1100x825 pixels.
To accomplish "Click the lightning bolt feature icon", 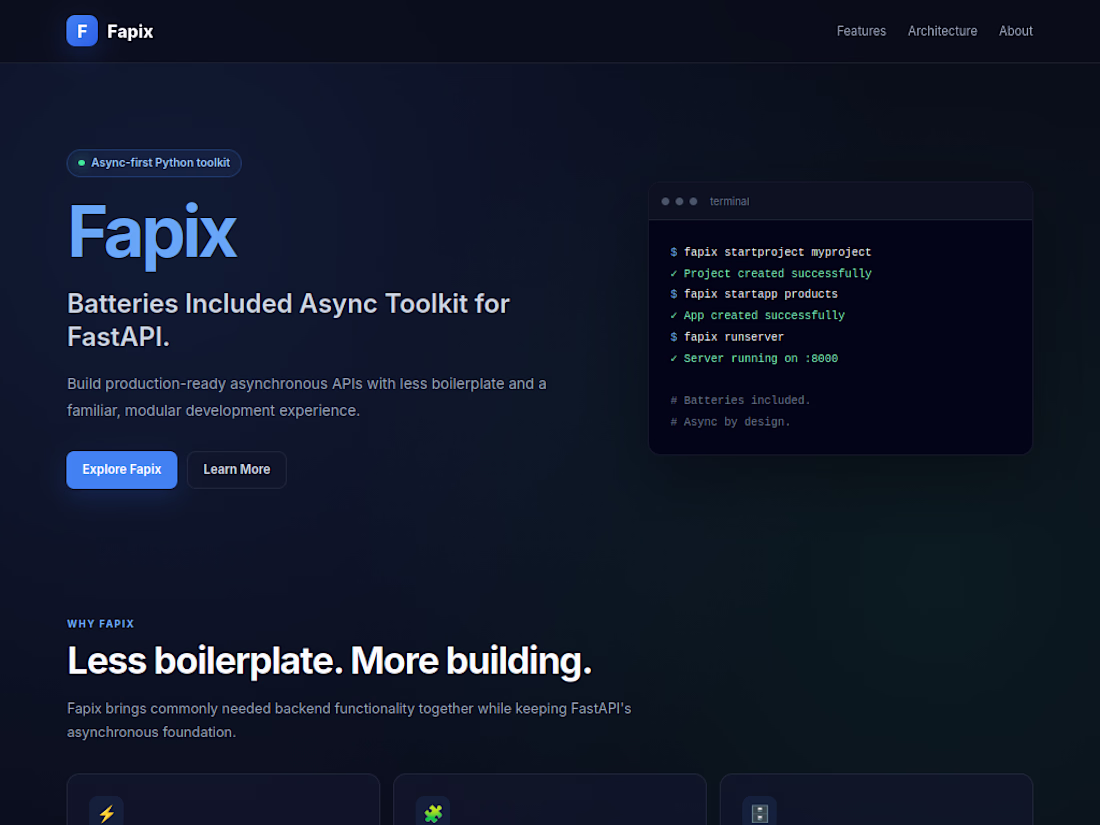I will click(107, 812).
